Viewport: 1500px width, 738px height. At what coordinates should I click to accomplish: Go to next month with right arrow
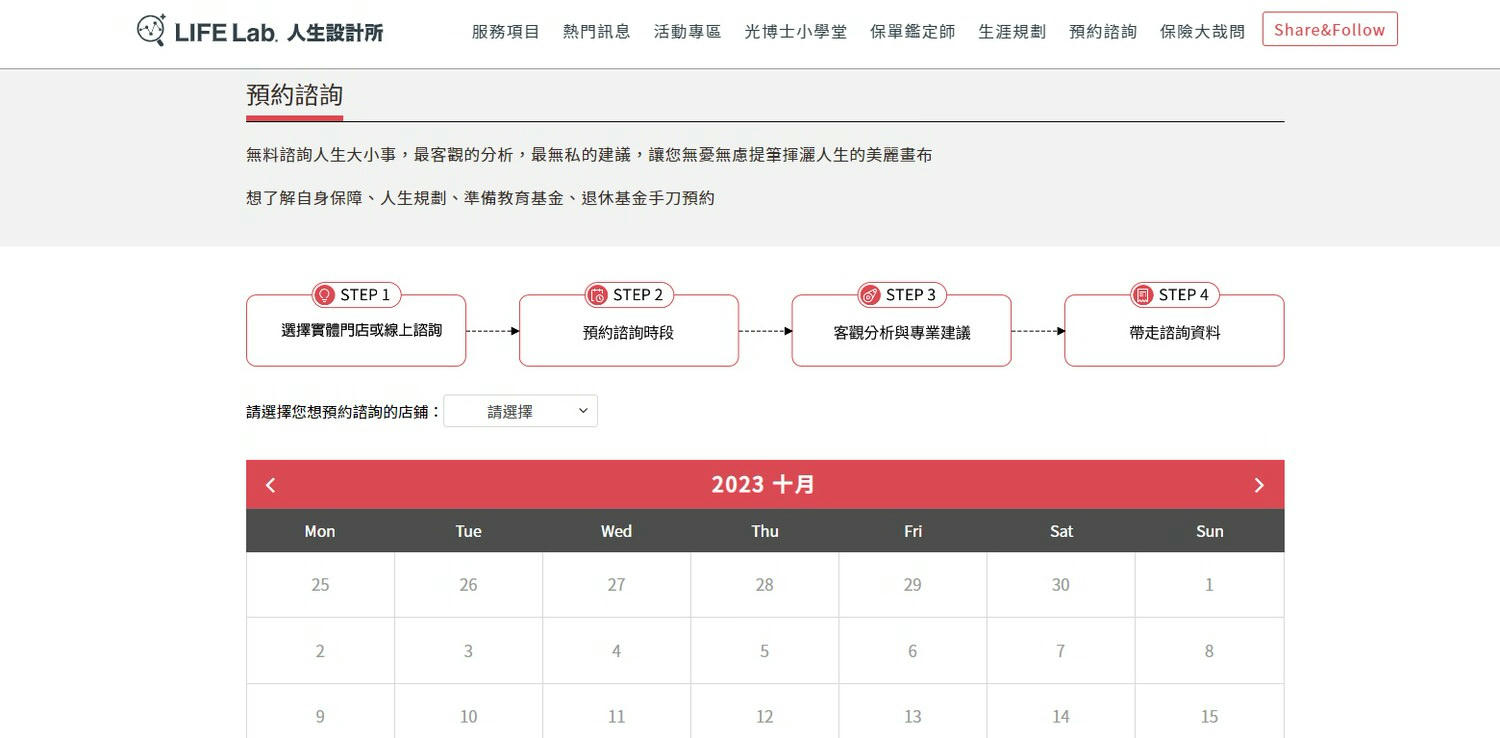[x=1259, y=485]
